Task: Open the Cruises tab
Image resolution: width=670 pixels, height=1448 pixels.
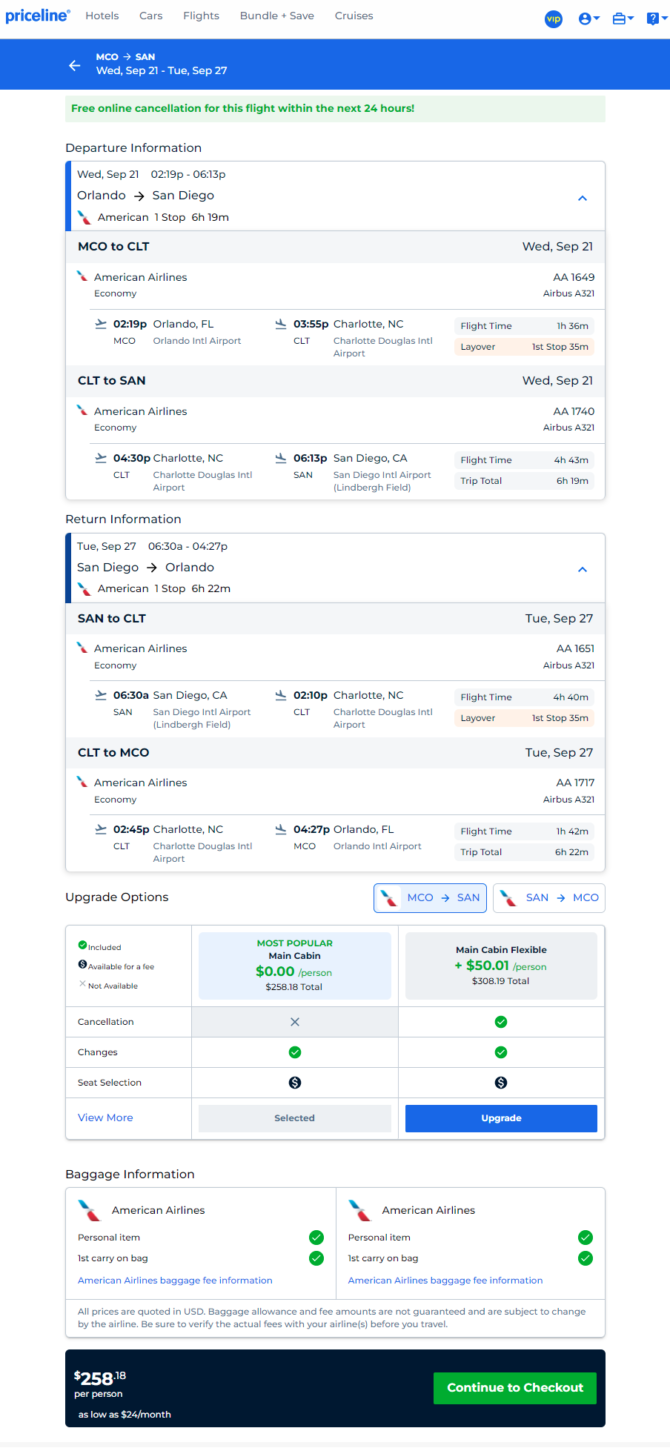Action: [x=354, y=16]
